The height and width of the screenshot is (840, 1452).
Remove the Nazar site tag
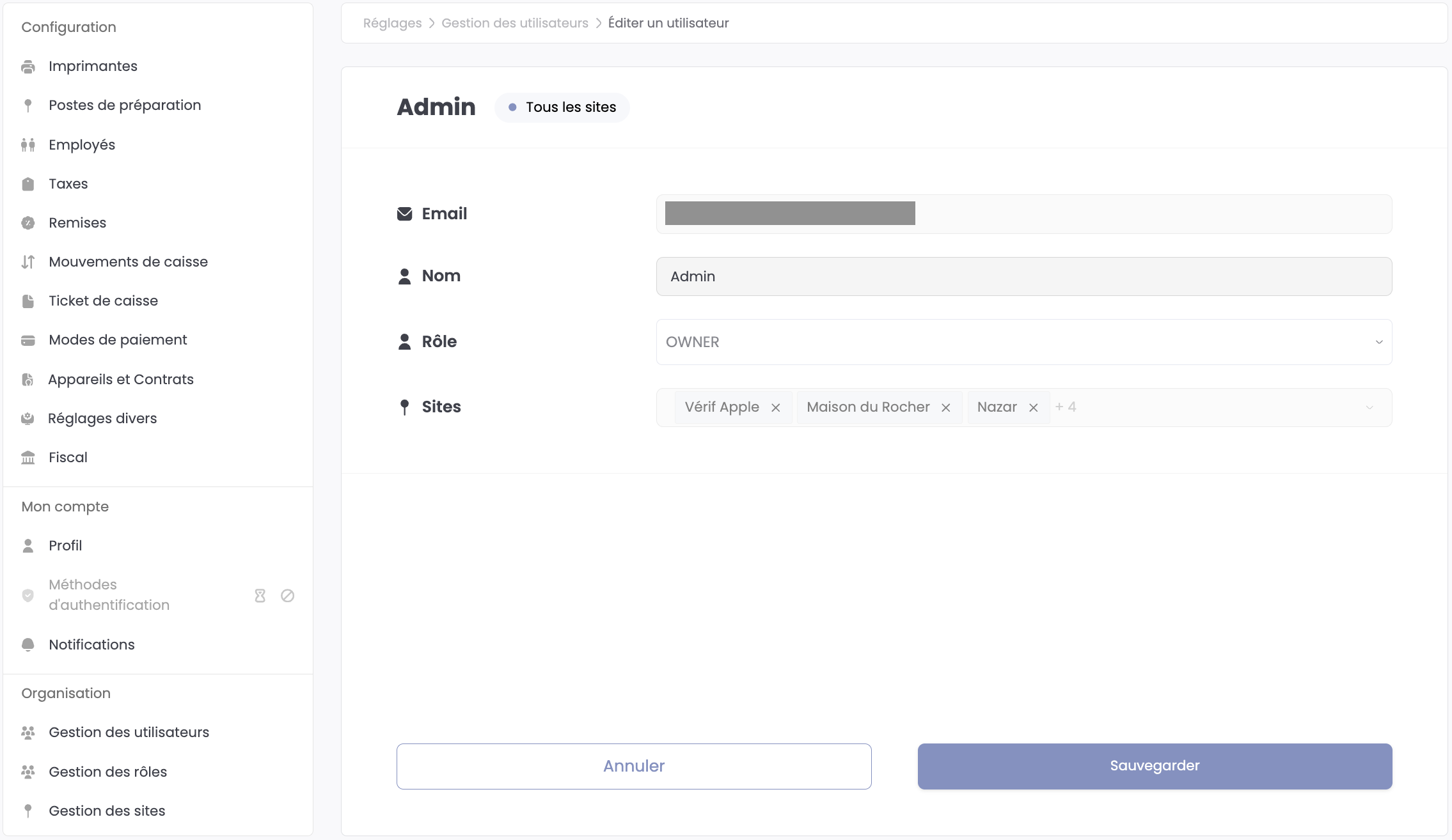(1033, 408)
